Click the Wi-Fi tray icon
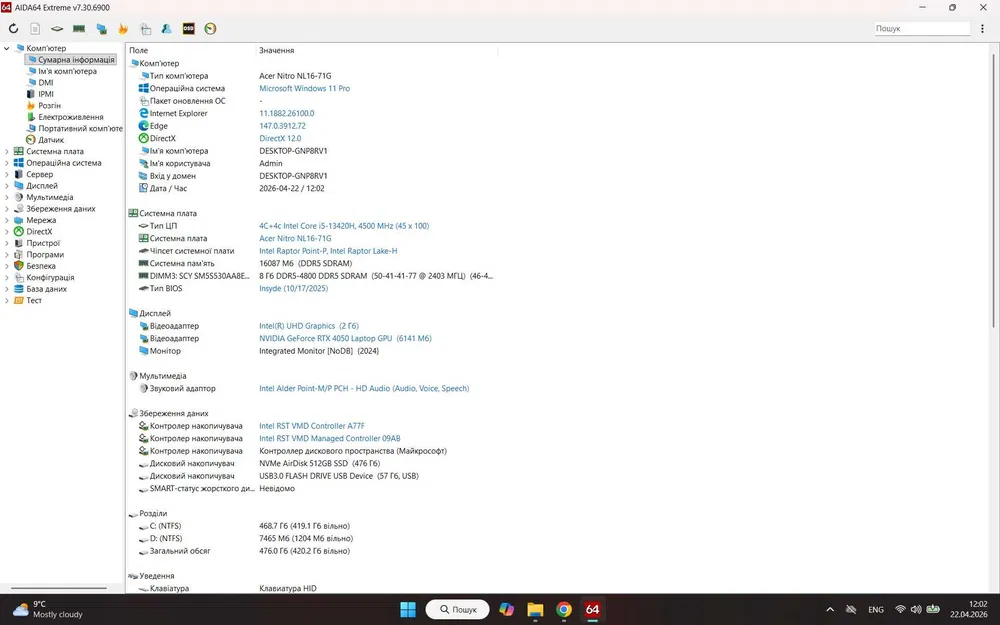This screenshot has width=1000, height=625. pos(900,610)
